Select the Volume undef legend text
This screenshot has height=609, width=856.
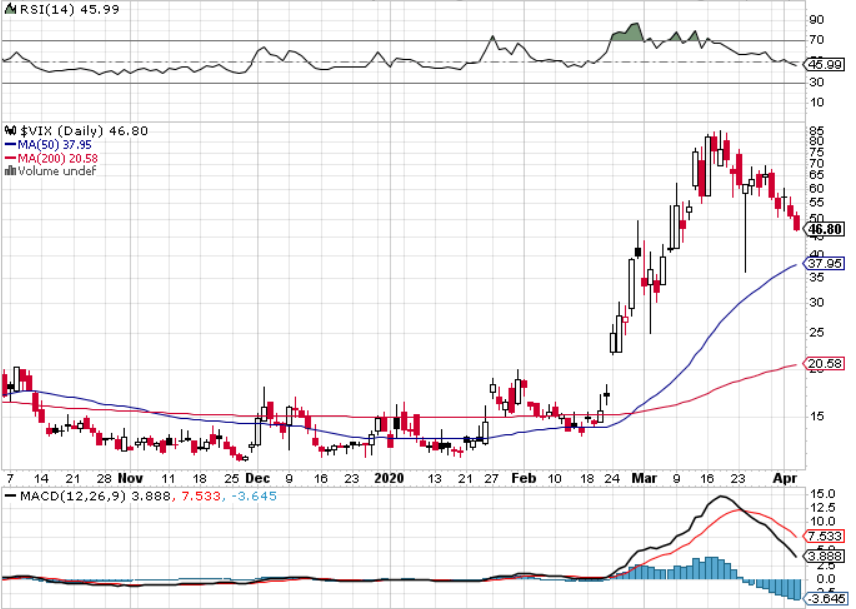(57, 171)
